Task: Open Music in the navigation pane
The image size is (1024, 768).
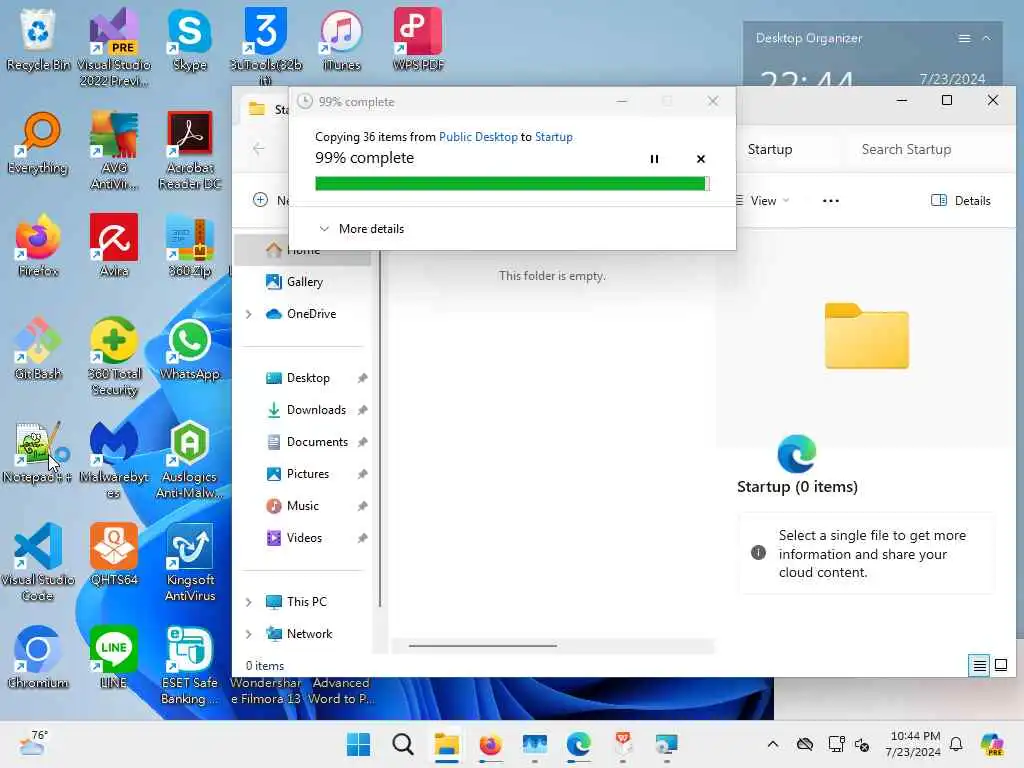Action: pos(304,505)
